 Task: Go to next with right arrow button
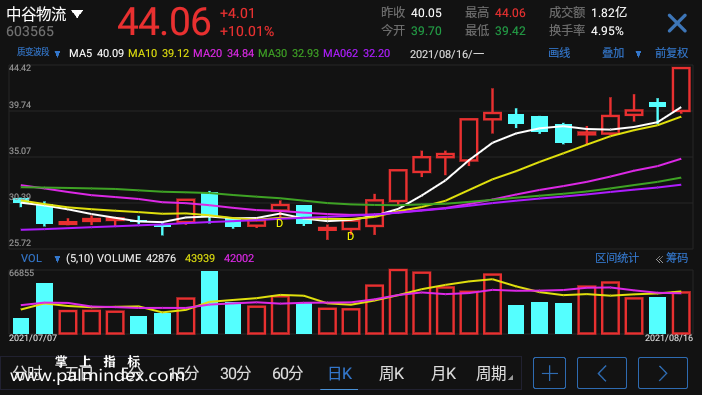click(x=663, y=373)
